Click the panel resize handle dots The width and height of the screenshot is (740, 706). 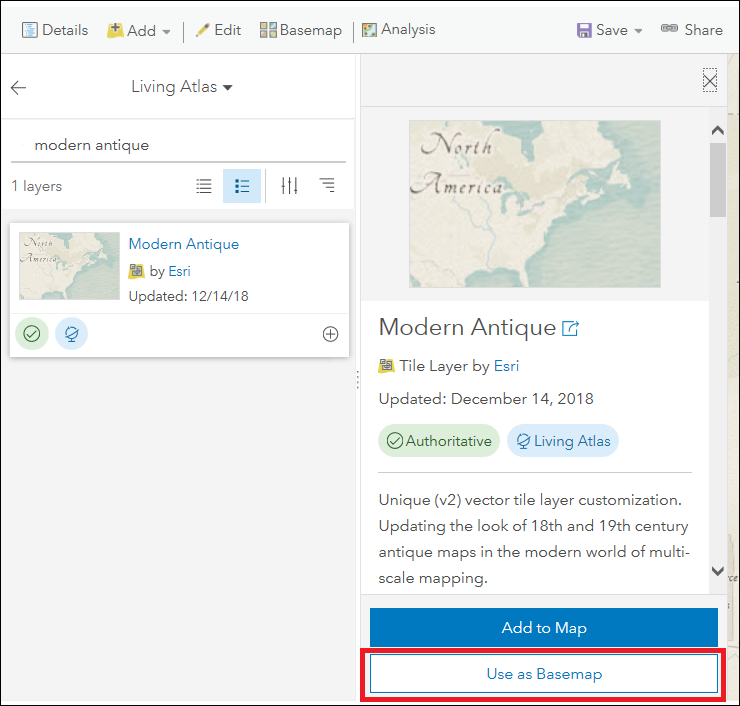coord(358,379)
